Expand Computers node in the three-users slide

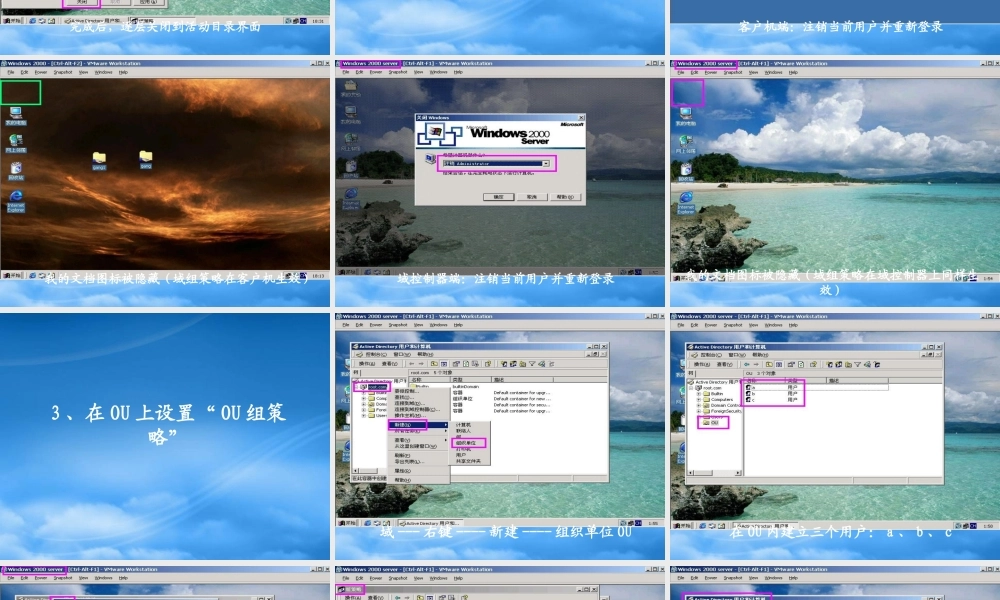pyautogui.click(x=698, y=400)
